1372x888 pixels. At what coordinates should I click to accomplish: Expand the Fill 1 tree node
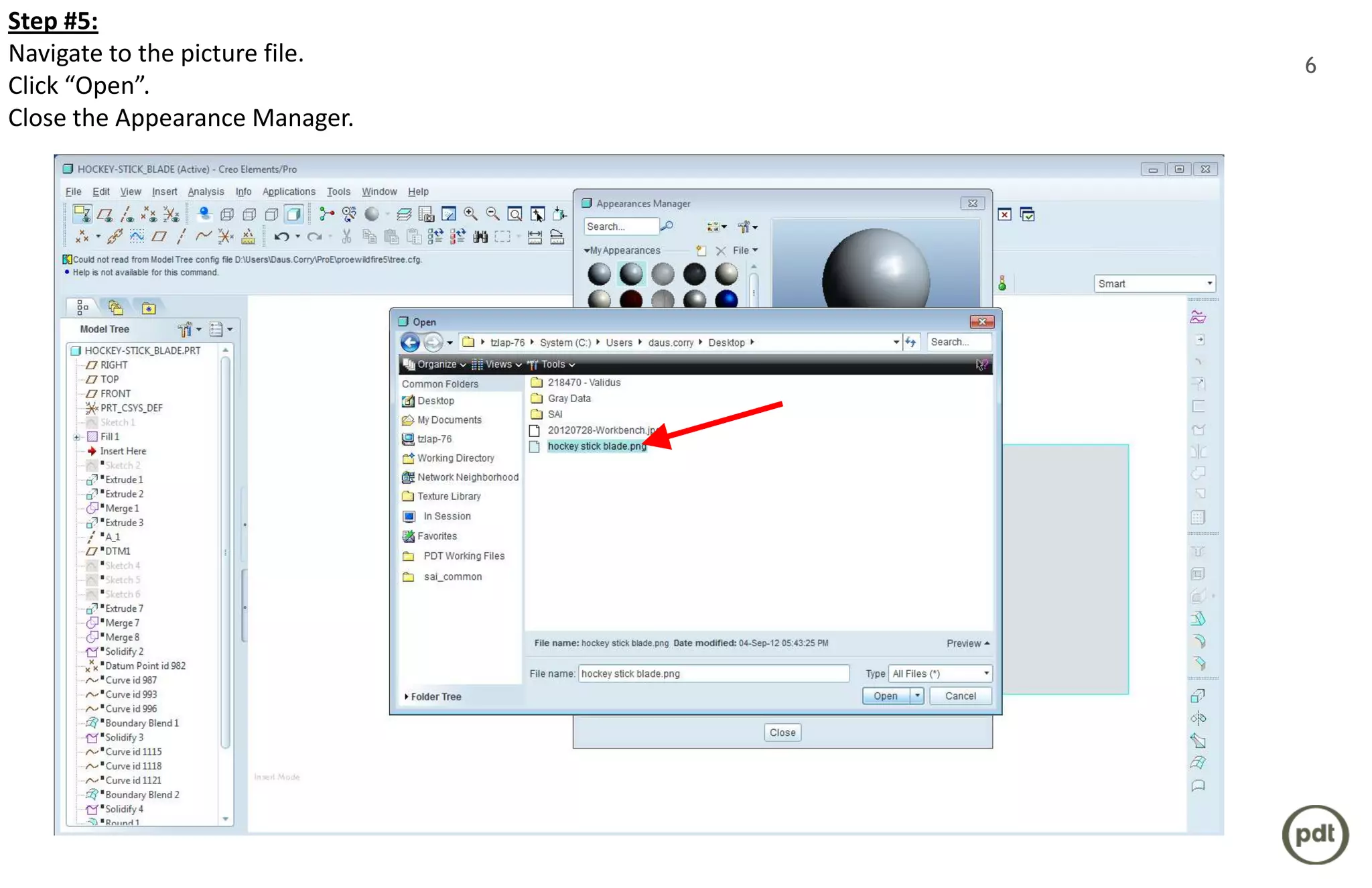(77, 437)
